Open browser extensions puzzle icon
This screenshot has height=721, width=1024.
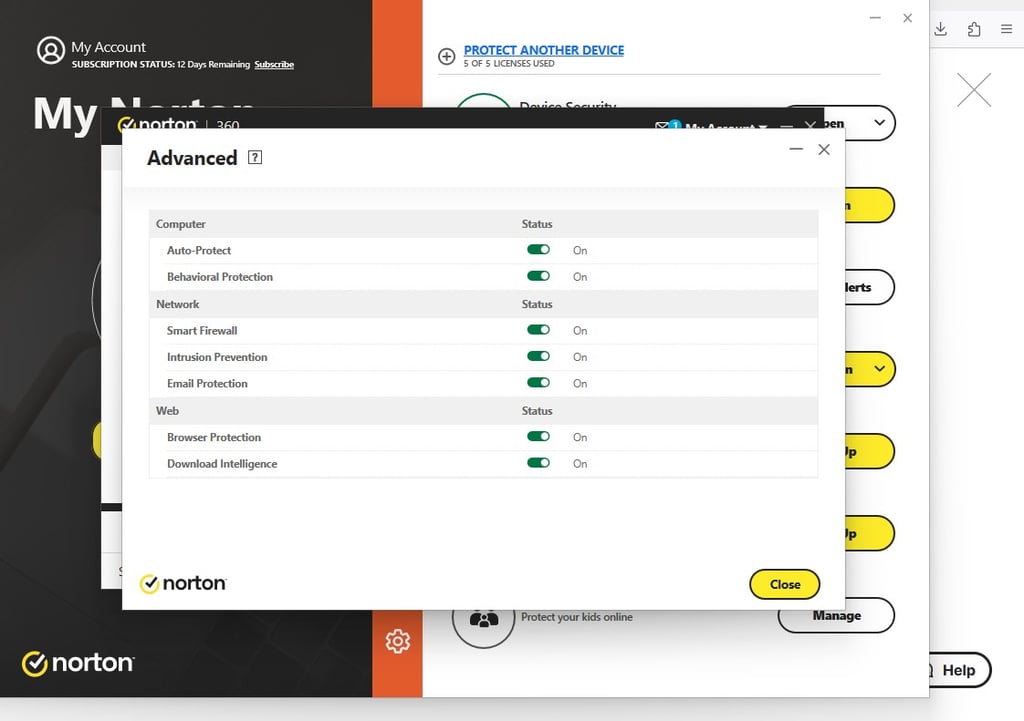(x=974, y=29)
